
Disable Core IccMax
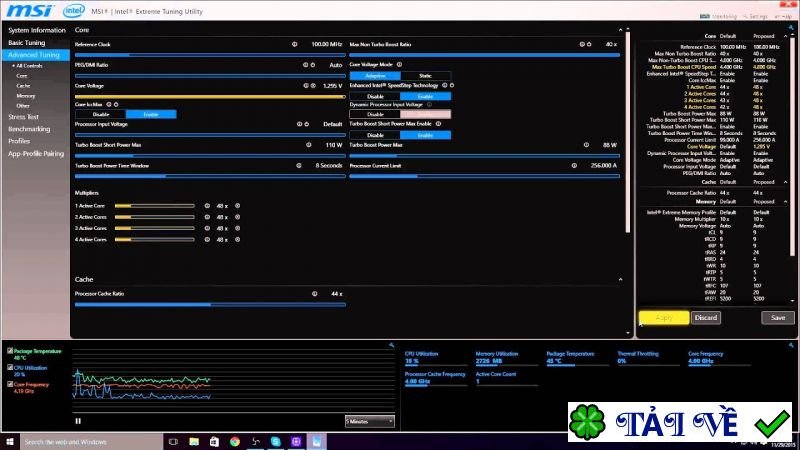(x=101, y=114)
